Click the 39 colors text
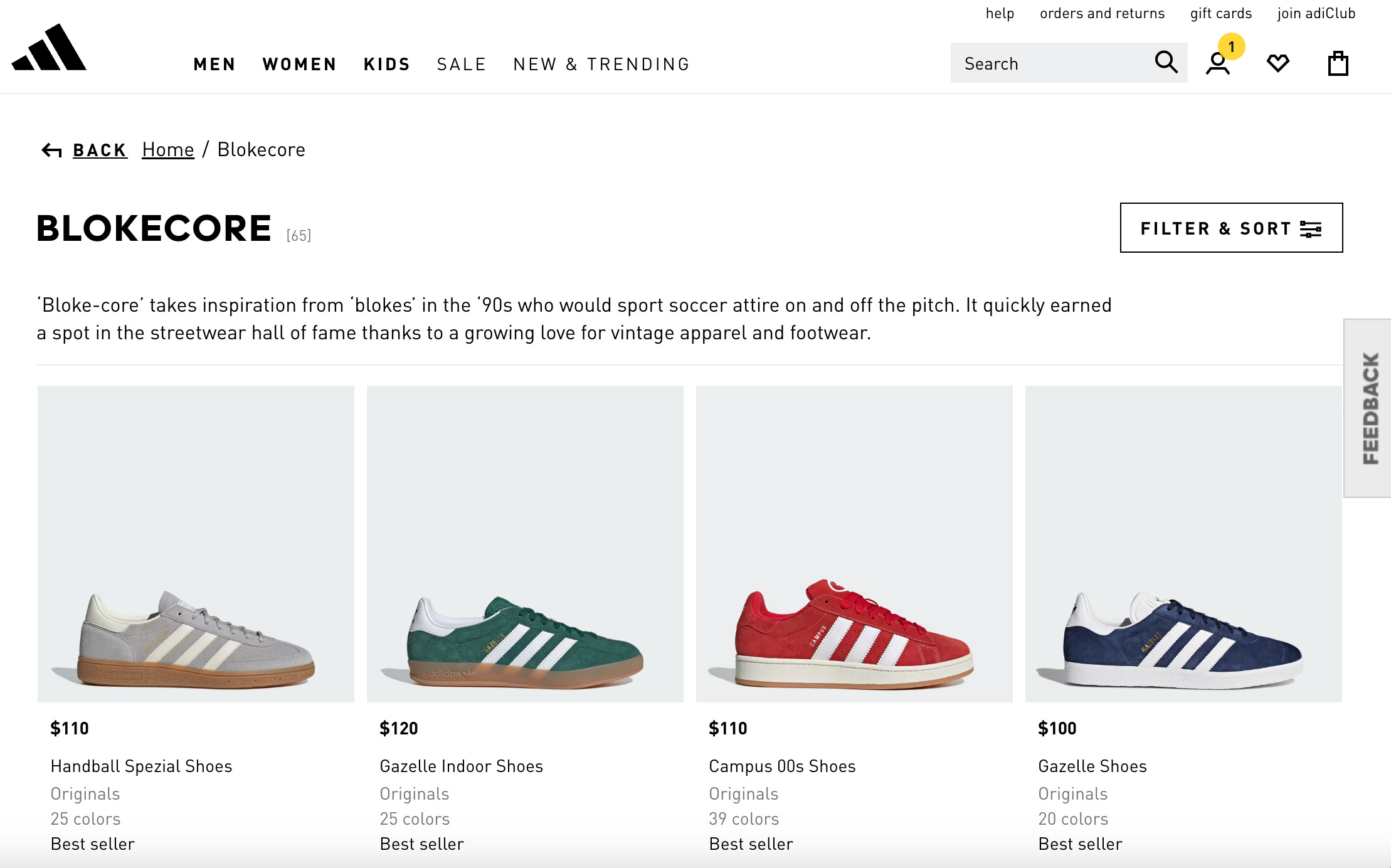Screen dimensions: 1391x868 pos(744,819)
